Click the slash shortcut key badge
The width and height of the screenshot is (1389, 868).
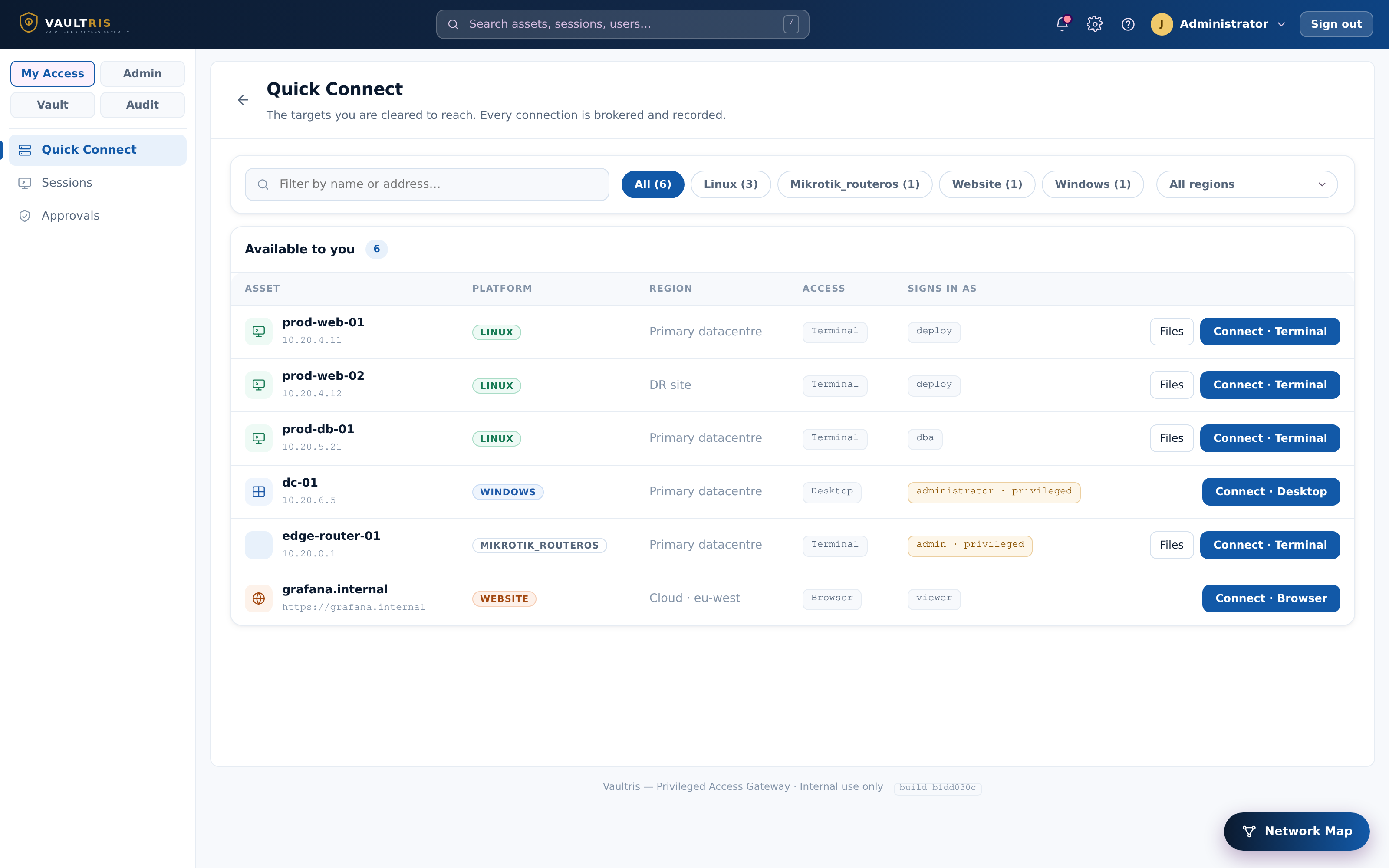(791, 24)
